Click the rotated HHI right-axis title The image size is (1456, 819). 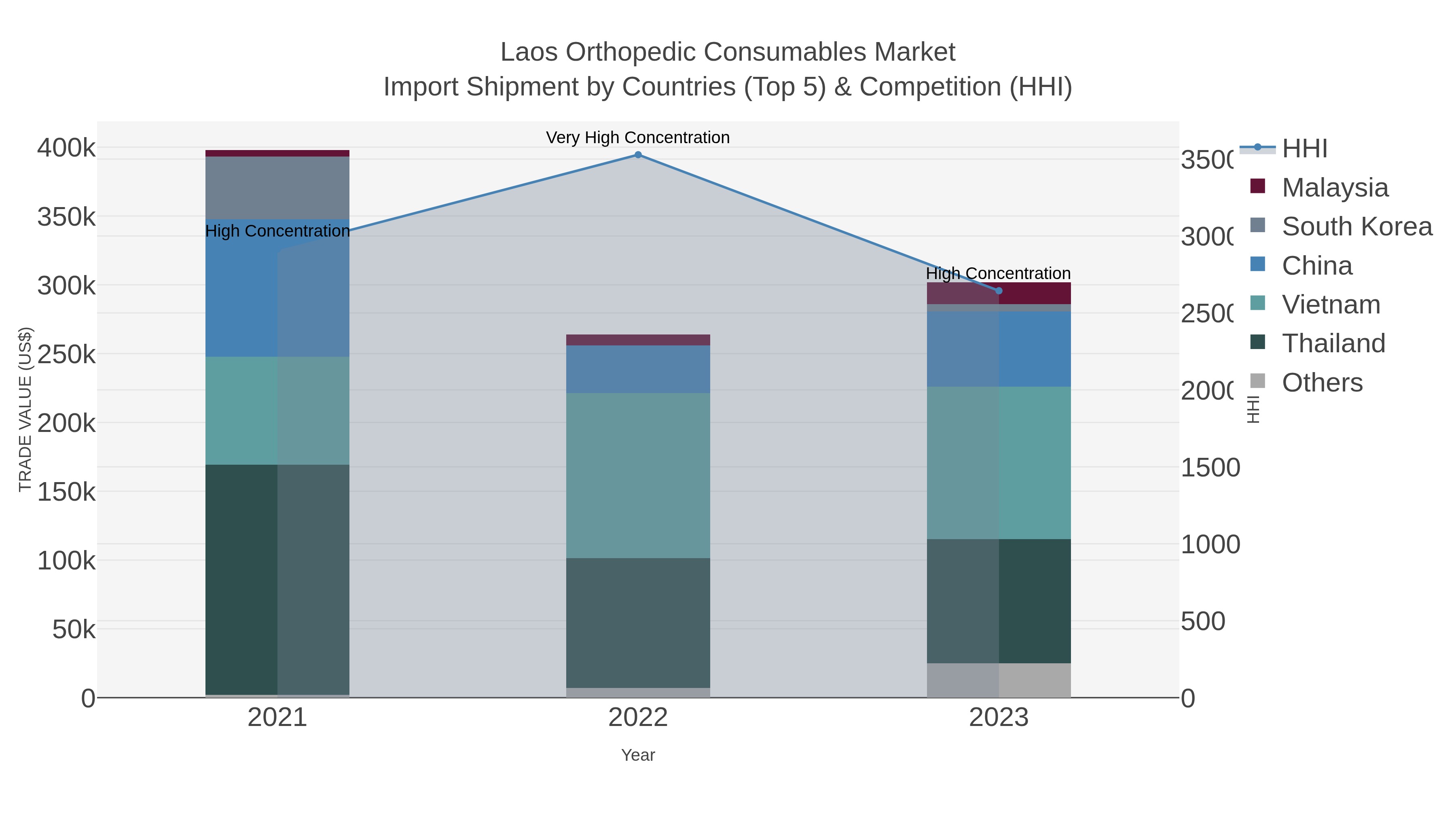(1253, 409)
